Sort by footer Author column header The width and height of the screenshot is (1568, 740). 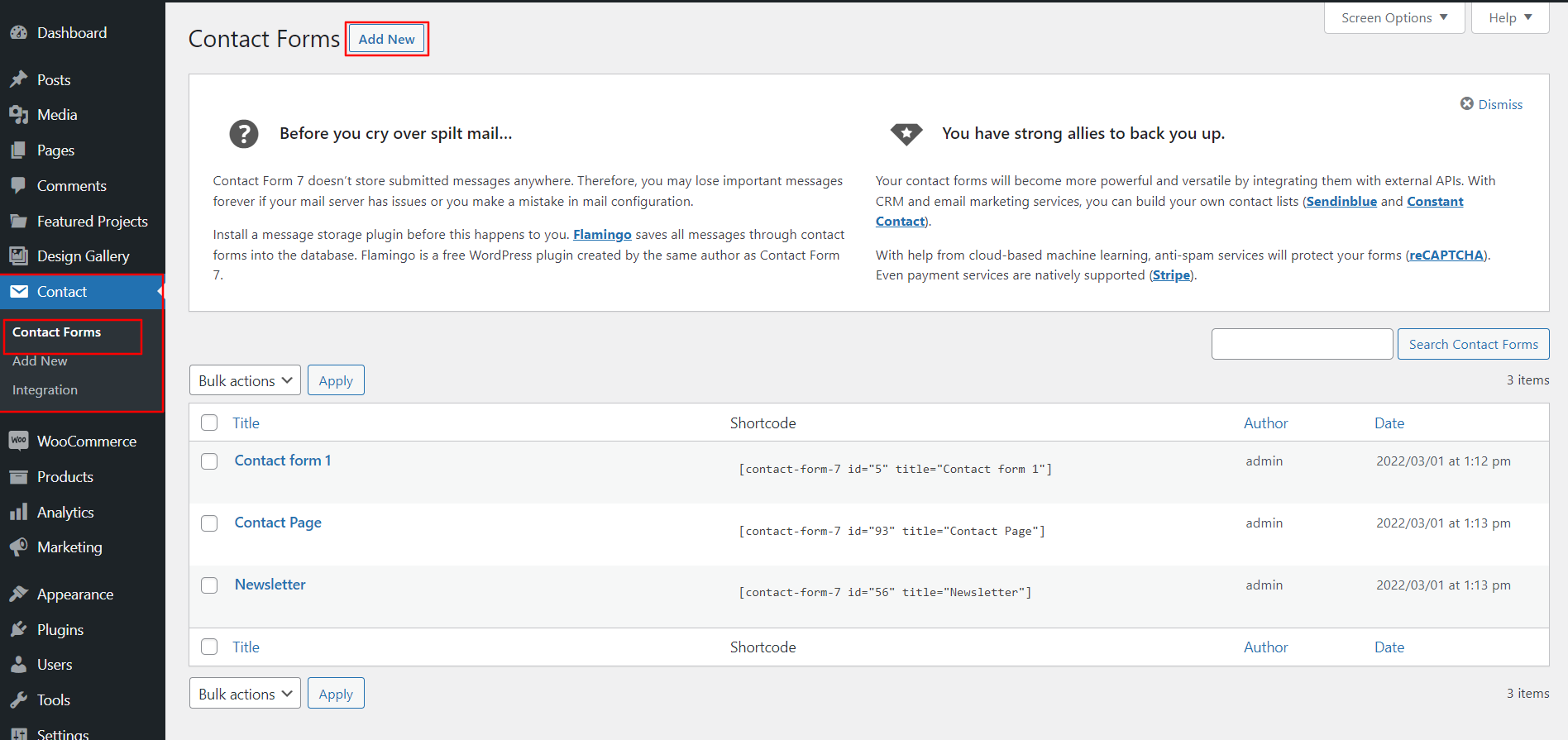(1265, 647)
